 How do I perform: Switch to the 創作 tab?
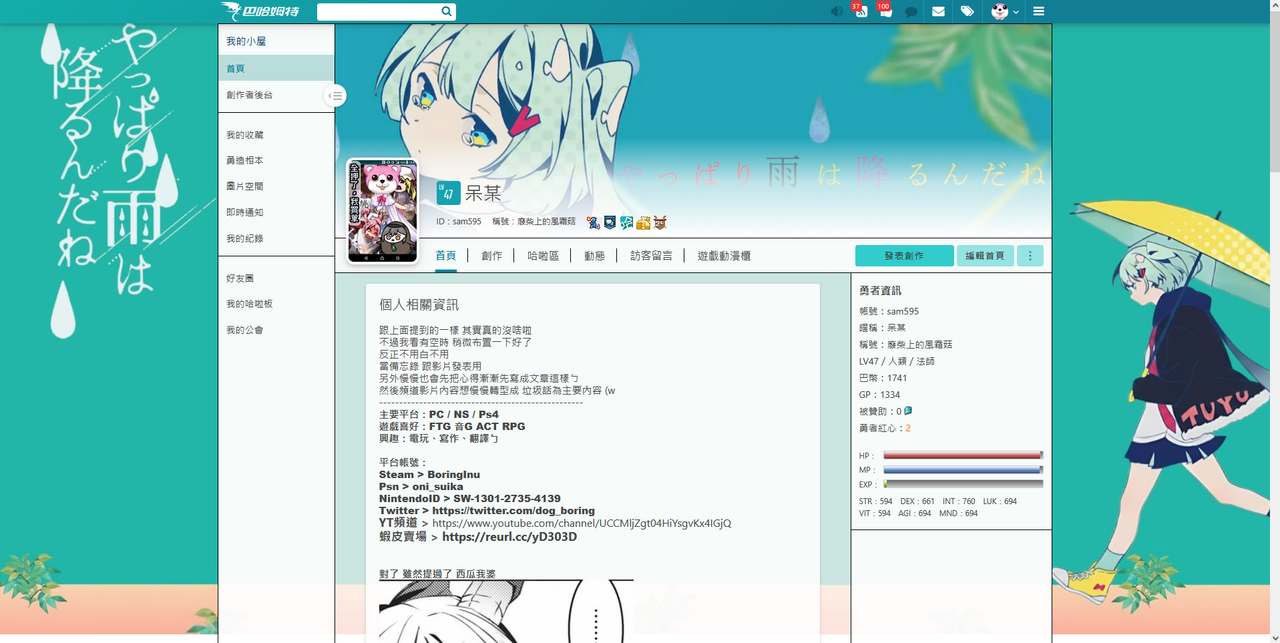[492, 256]
